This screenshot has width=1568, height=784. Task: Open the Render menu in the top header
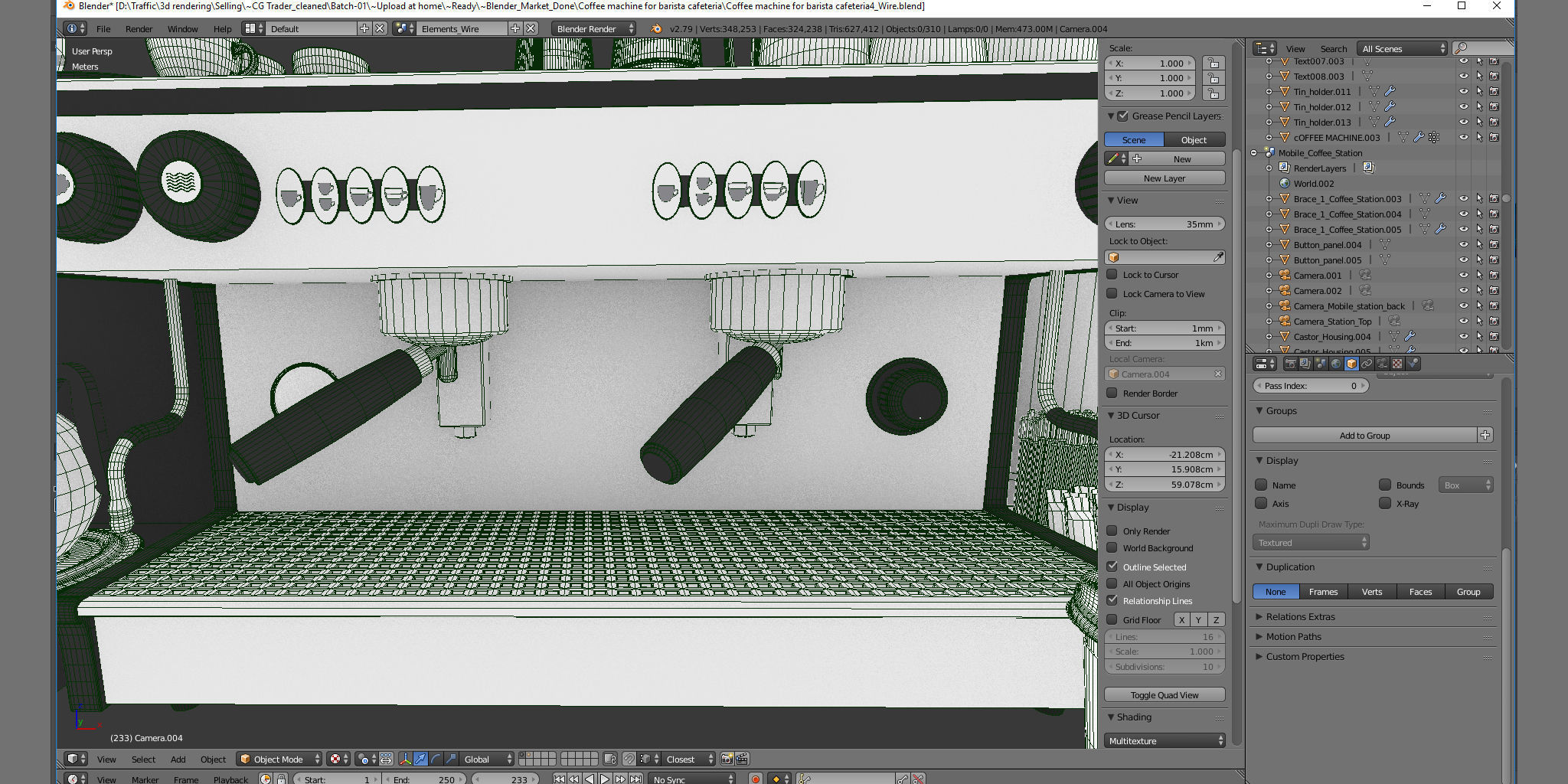coord(139,28)
